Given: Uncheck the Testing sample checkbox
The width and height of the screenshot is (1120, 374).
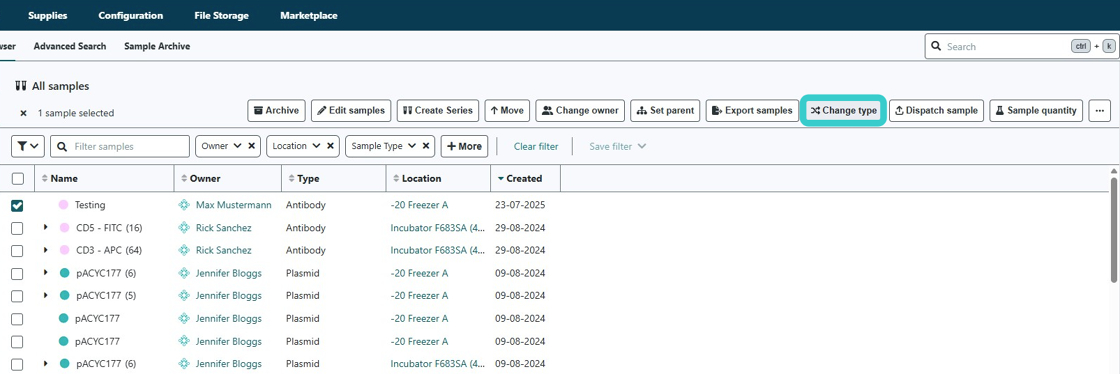Looking at the screenshot, I should 18,206.
